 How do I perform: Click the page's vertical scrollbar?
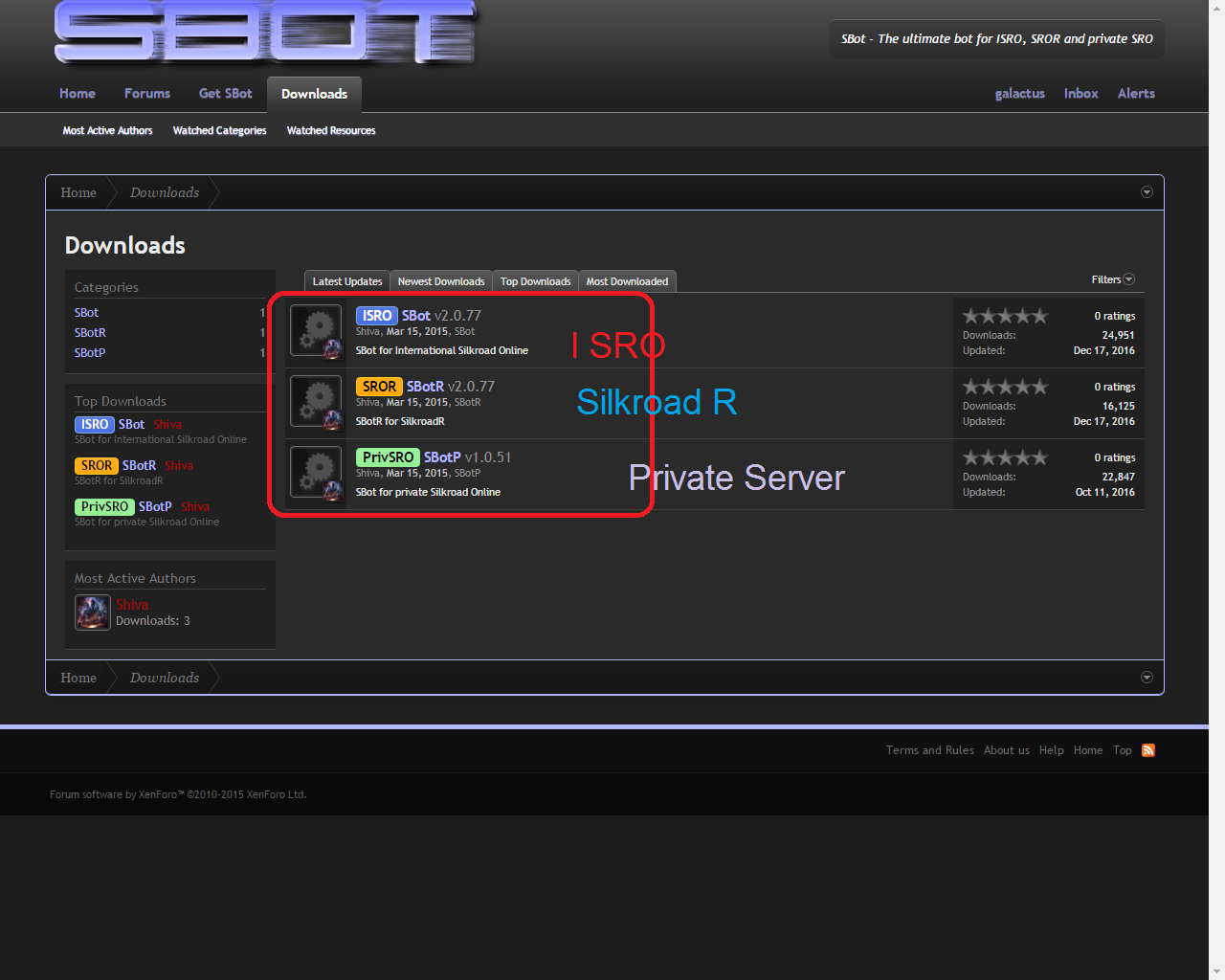(1216, 490)
